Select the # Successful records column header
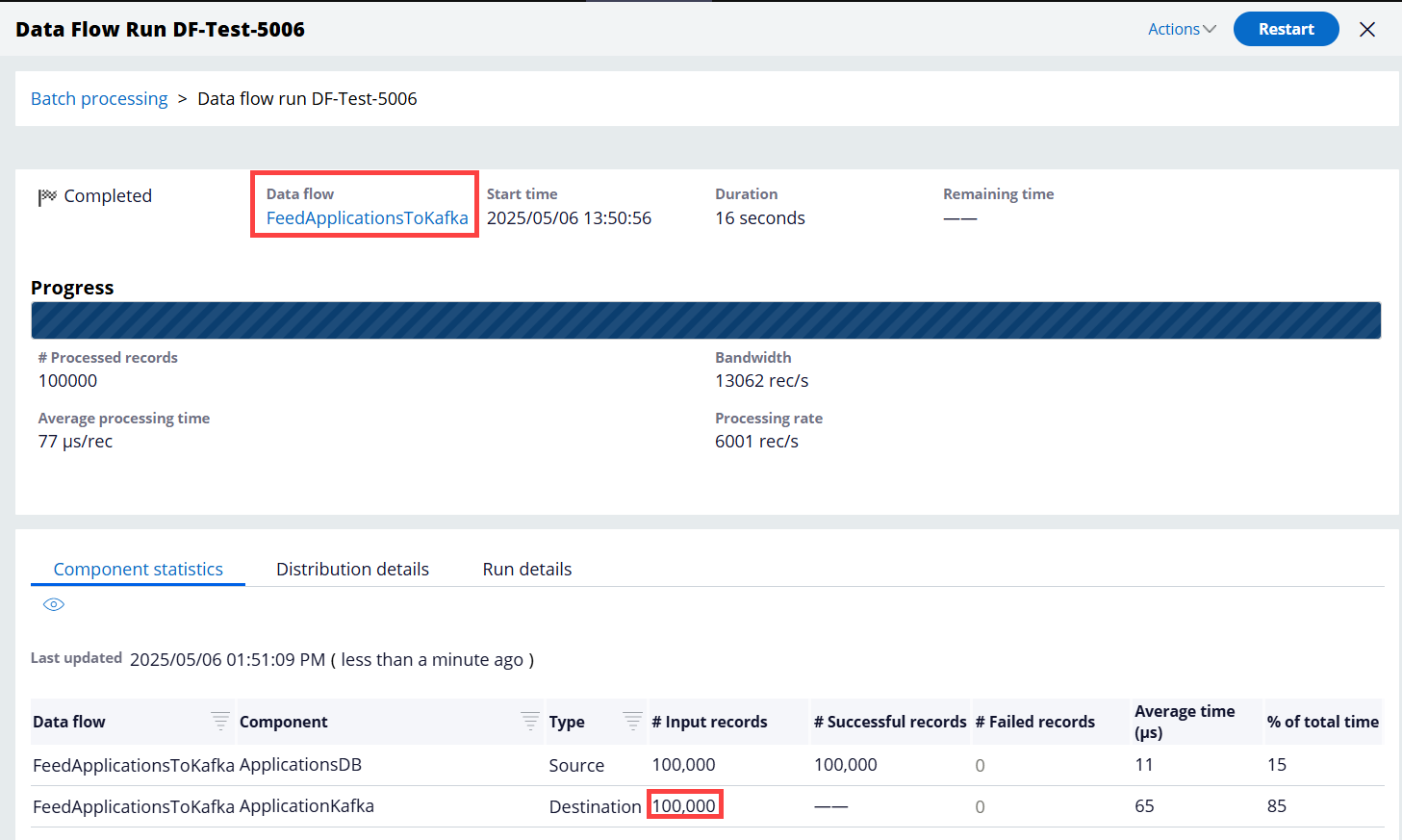Viewport: 1402px width, 840px height. click(890, 722)
